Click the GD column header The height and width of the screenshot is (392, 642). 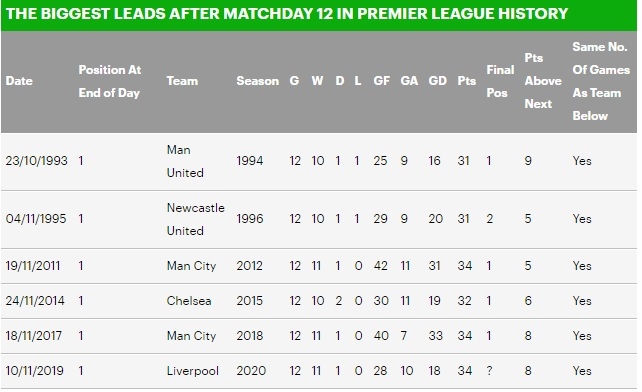(x=437, y=81)
